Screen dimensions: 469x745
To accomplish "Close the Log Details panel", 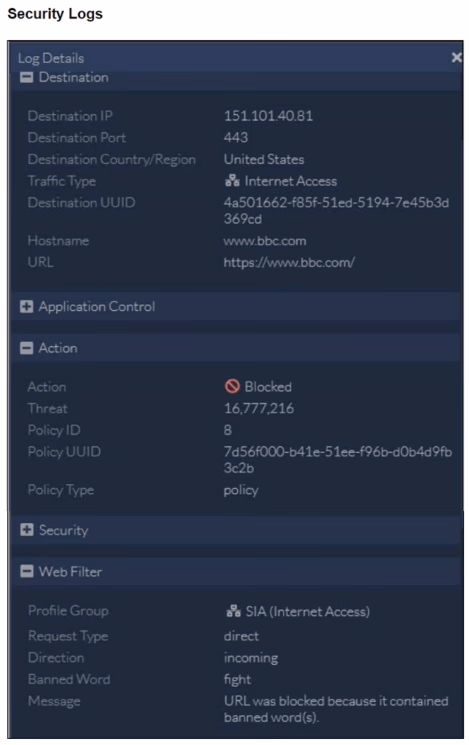I will (456, 57).
